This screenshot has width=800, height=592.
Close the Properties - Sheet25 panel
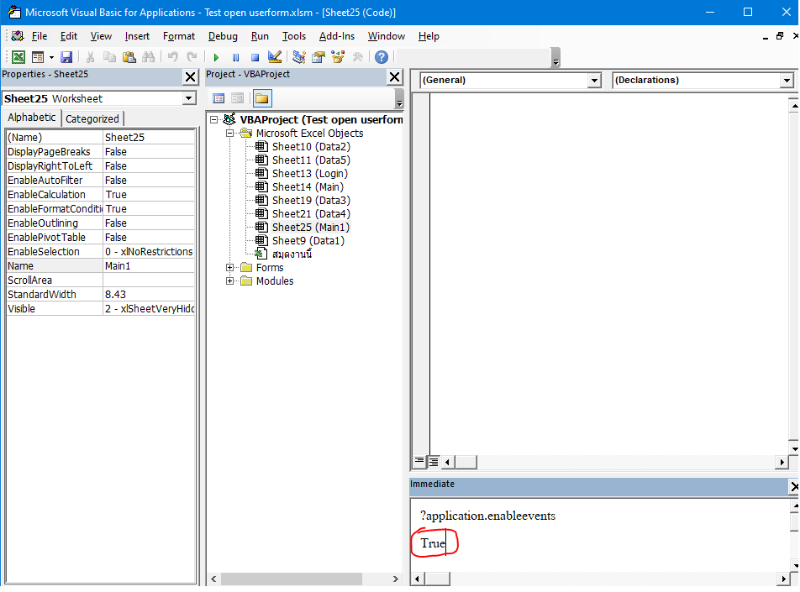[190, 77]
